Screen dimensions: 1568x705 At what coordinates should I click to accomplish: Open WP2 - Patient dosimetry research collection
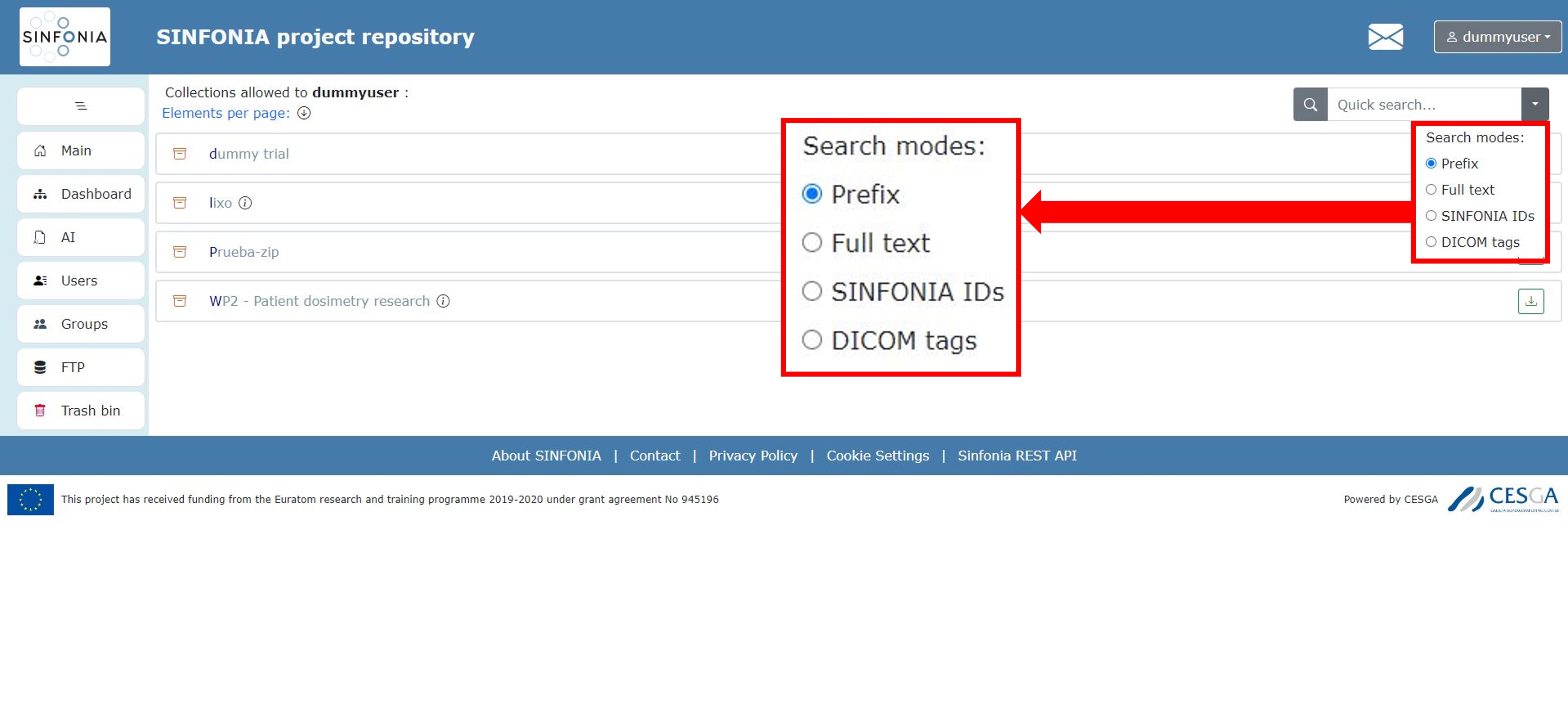[319, 301]
